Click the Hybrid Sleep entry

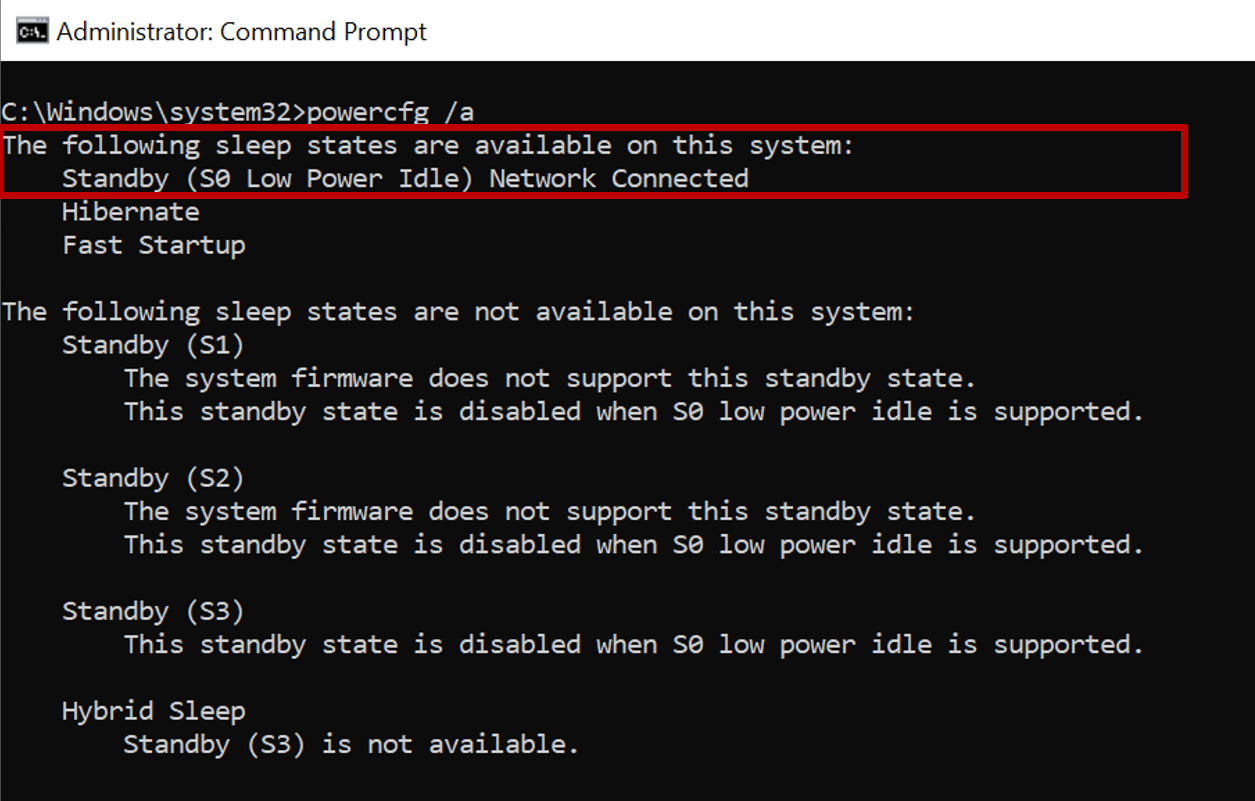(153, 710)
